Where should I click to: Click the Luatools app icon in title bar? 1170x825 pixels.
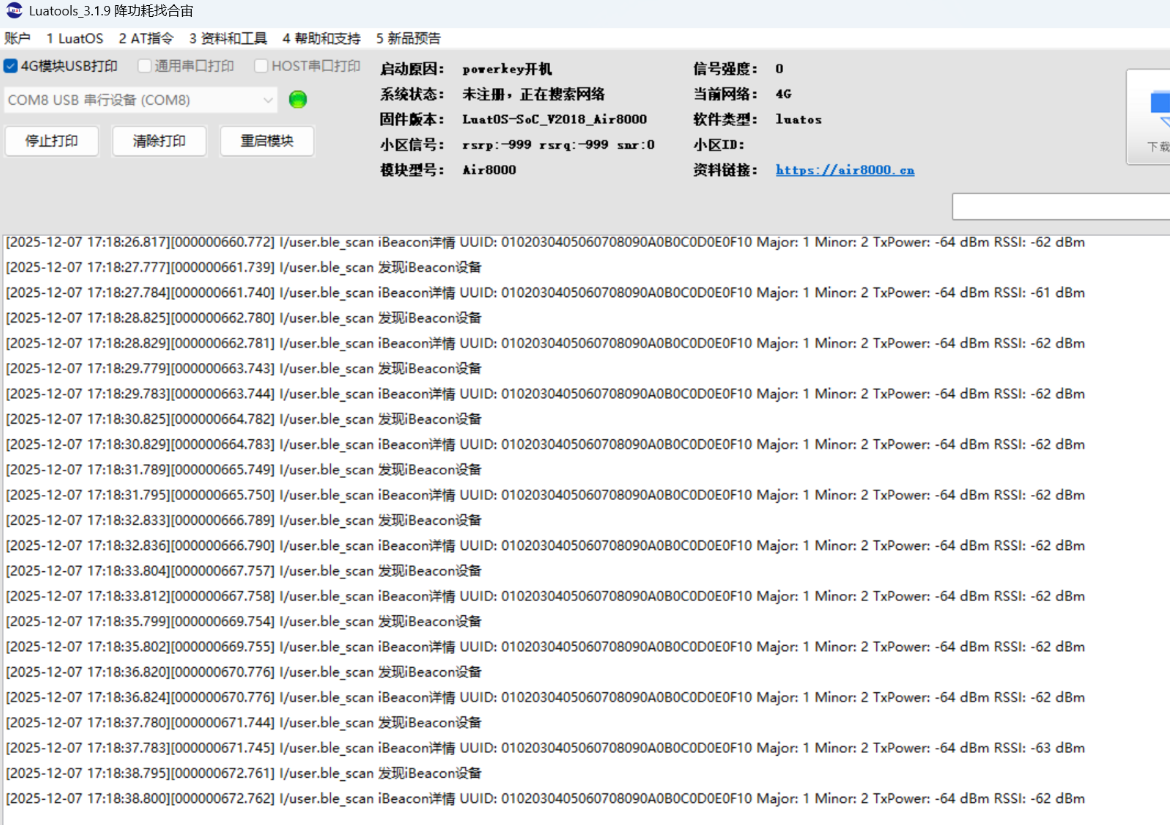pyautogui.click(x=14, y=11)
